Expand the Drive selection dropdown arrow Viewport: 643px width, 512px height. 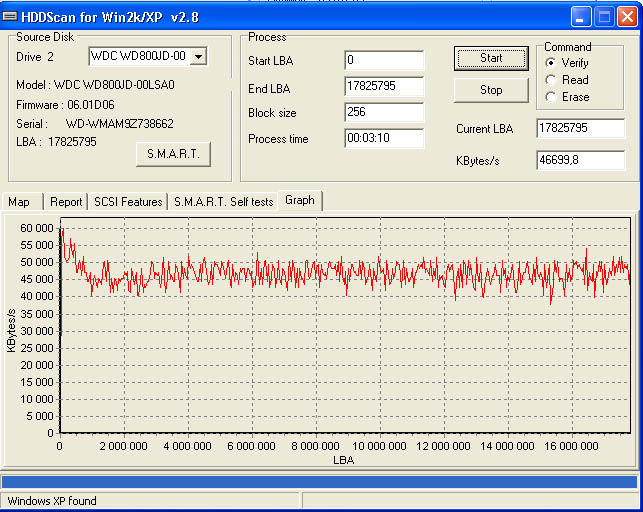tap(198, 57)
